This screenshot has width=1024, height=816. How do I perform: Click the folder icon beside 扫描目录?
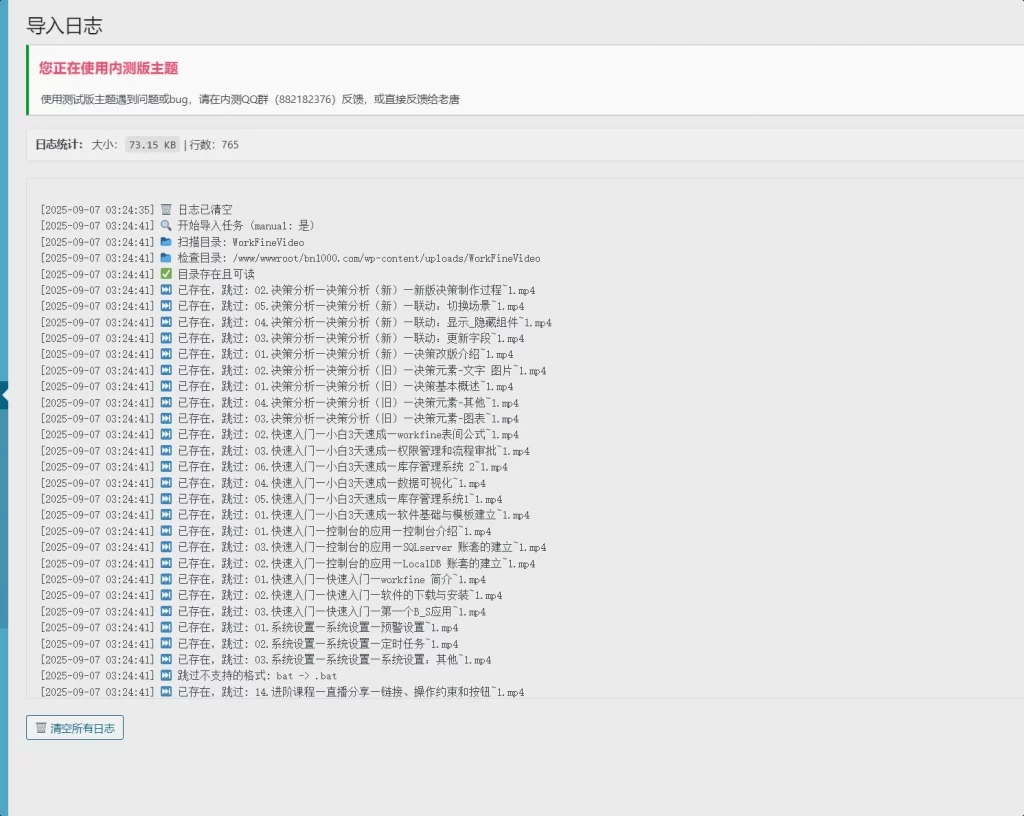click(x=166, y=242)
